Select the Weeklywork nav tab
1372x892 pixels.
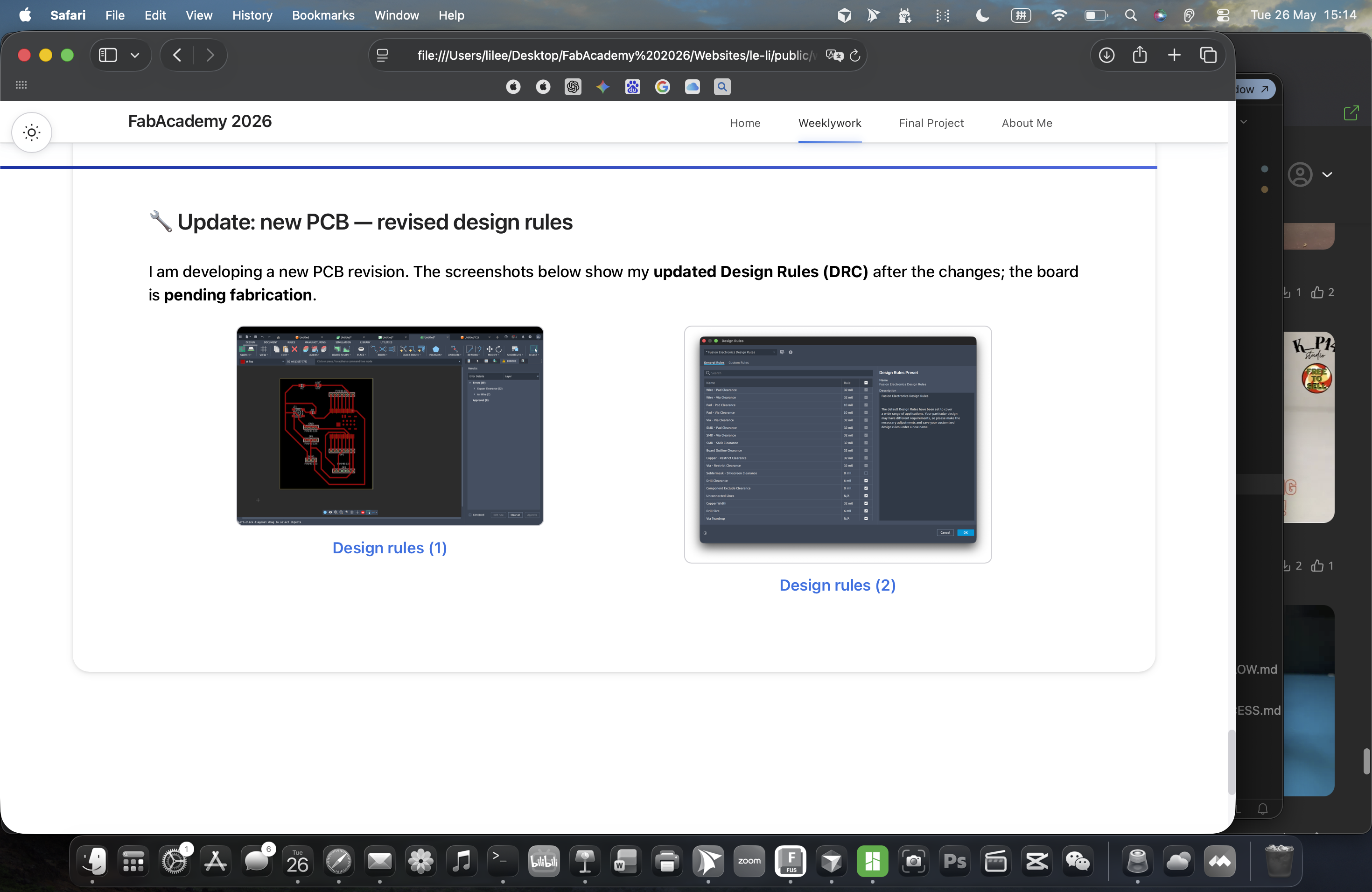pos(830,123)
